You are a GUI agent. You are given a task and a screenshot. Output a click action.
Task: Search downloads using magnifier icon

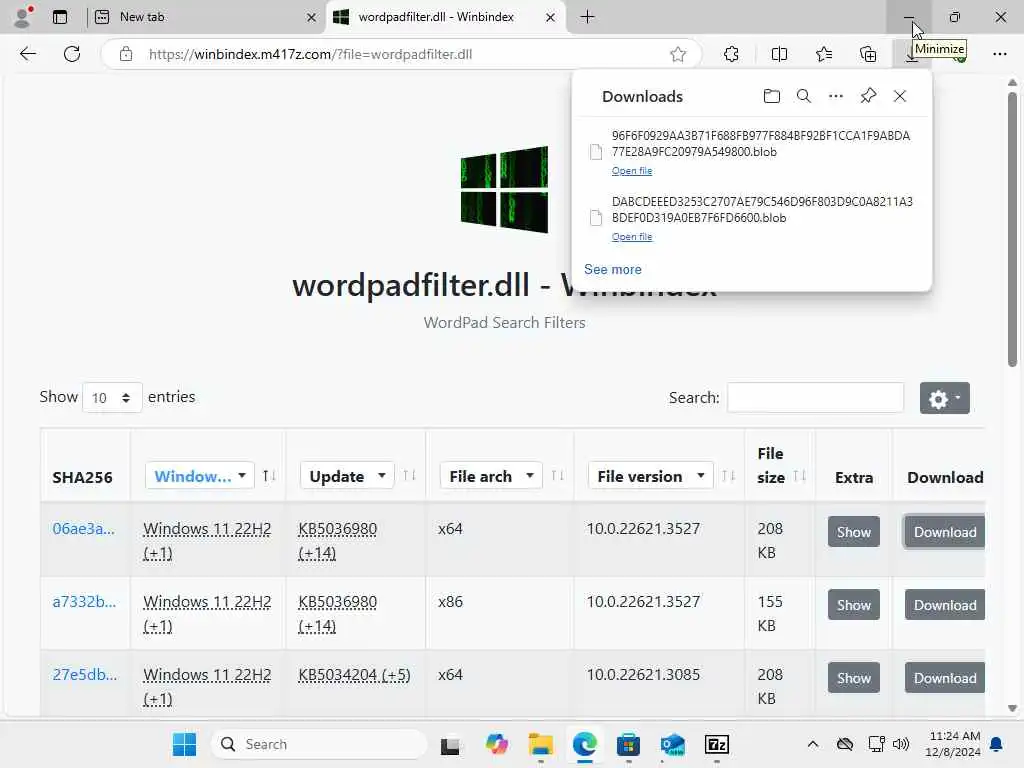click(804, 96)
